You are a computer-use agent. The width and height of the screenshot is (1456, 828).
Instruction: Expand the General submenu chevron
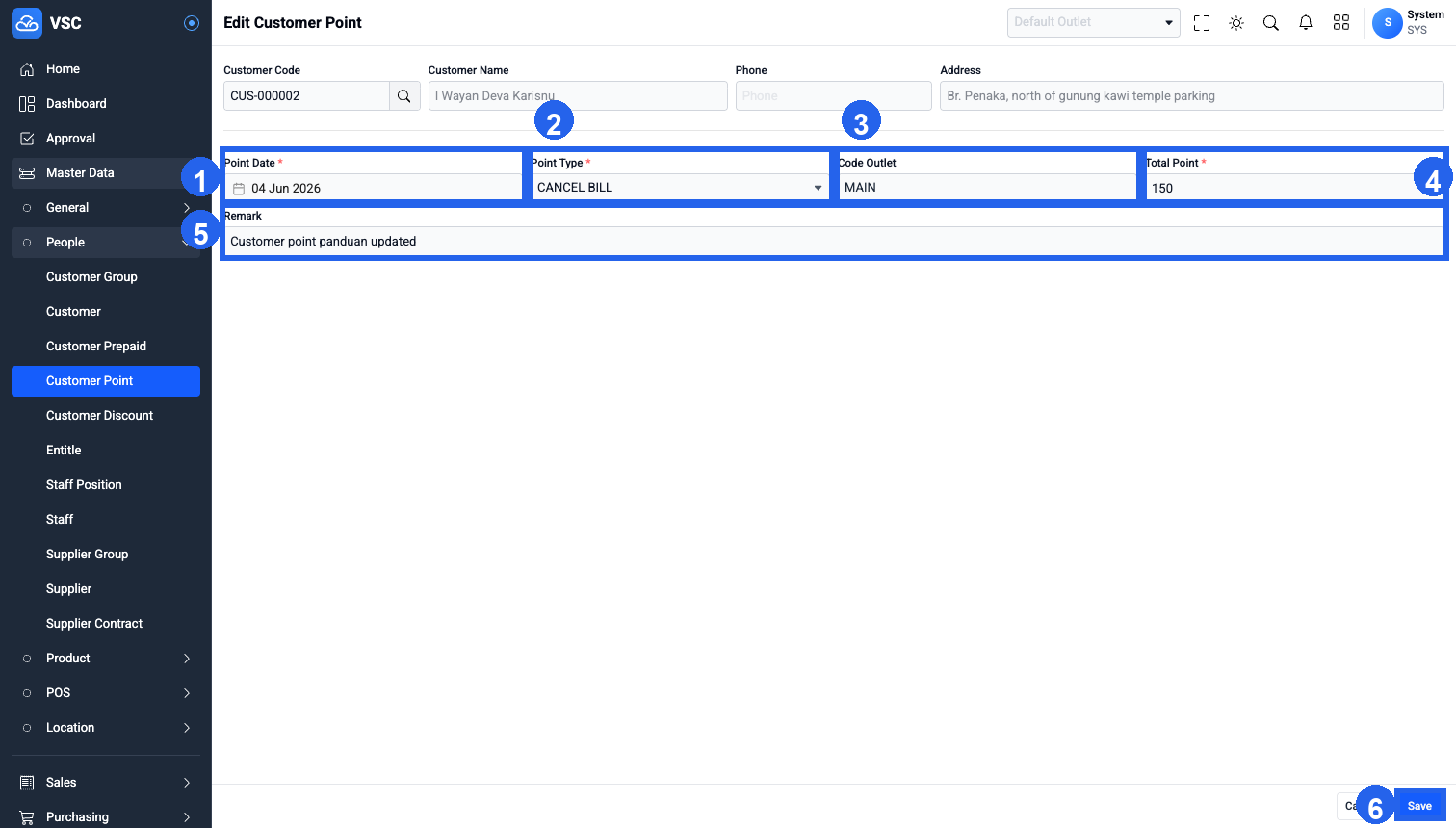[x=187, y=208]
